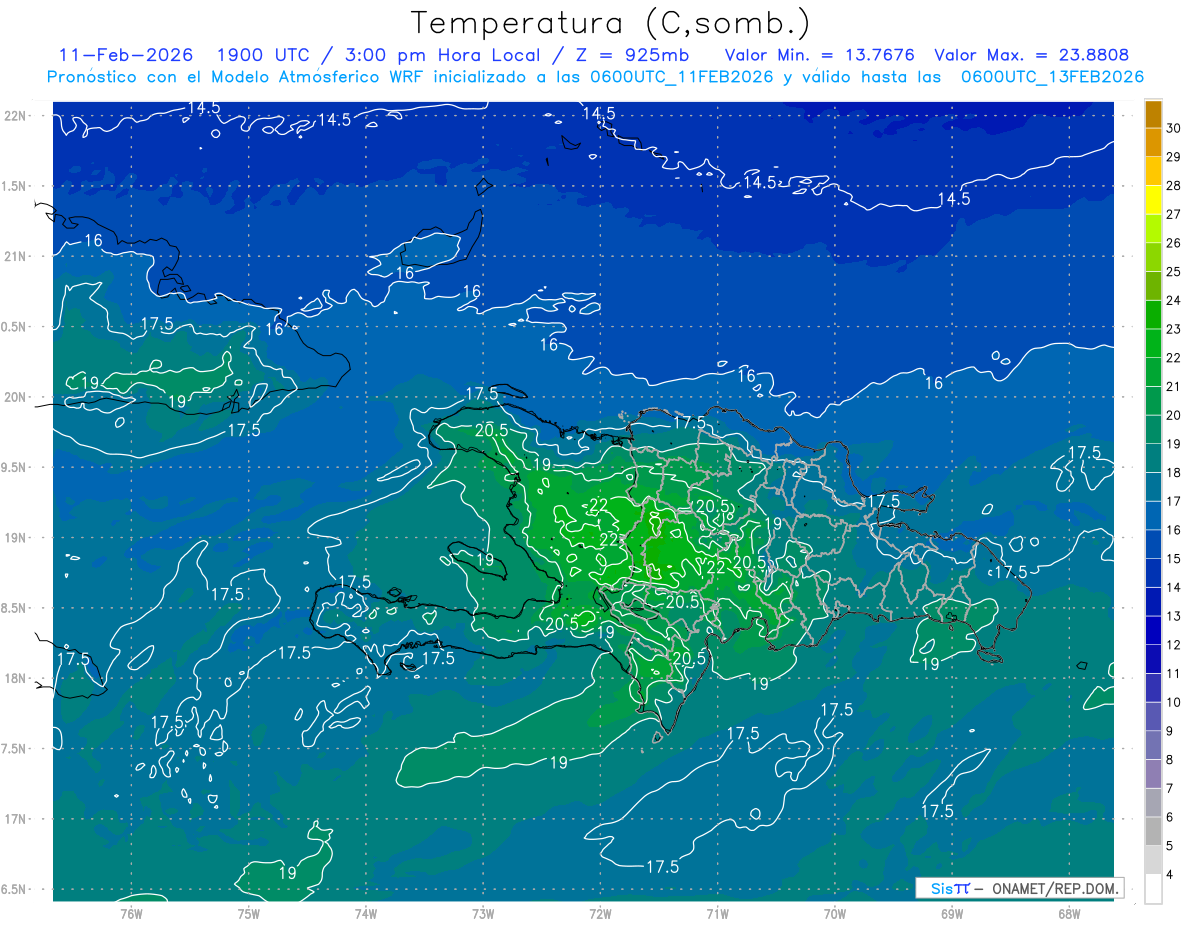The width and height of the screenshot is (1200, 927).
Task: Pick the color scale swatch between 22 and 23
Action: [x=1153, y=343]
